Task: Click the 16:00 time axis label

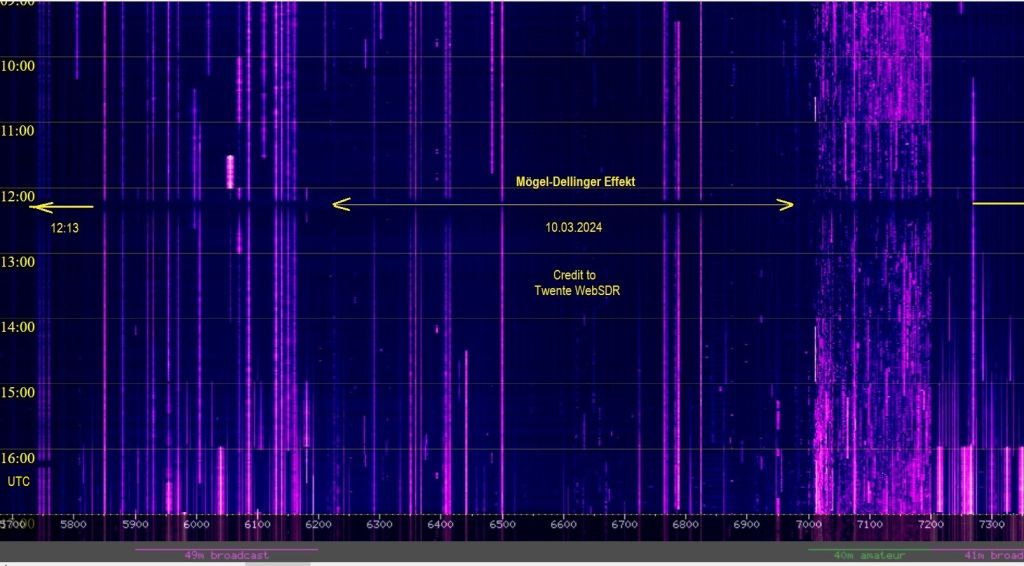Action: pyautogui.click(x=19, y=458)
